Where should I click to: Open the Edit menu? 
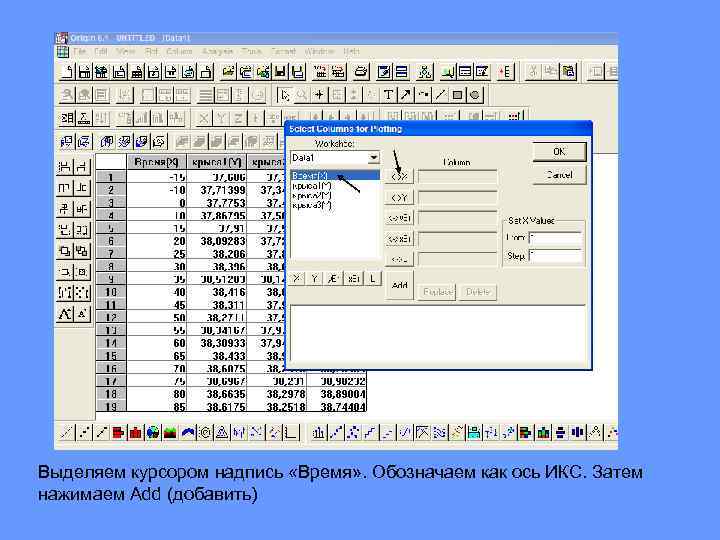pos(101,51)
